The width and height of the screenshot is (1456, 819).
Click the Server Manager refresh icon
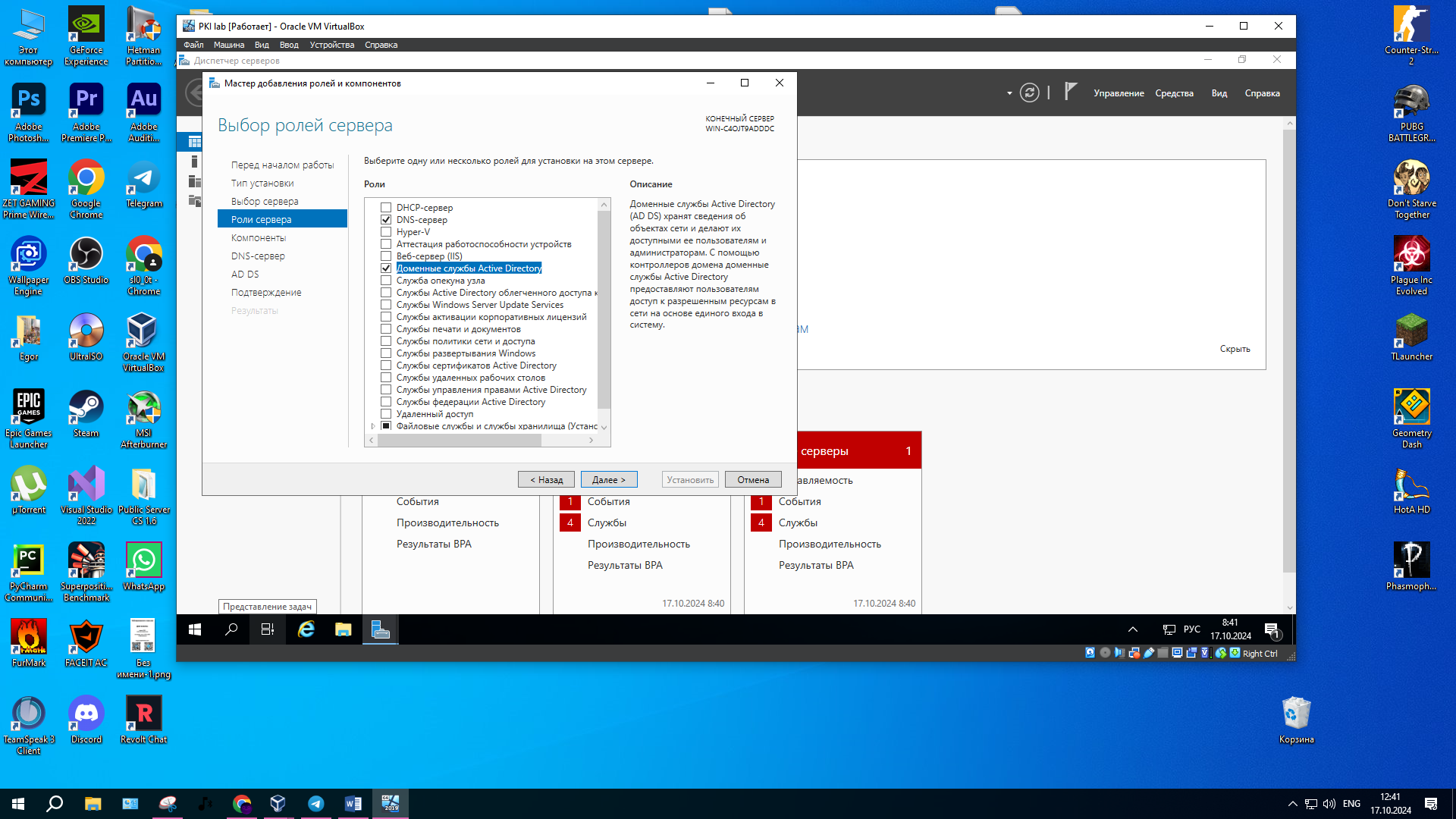coord(1029,93)
